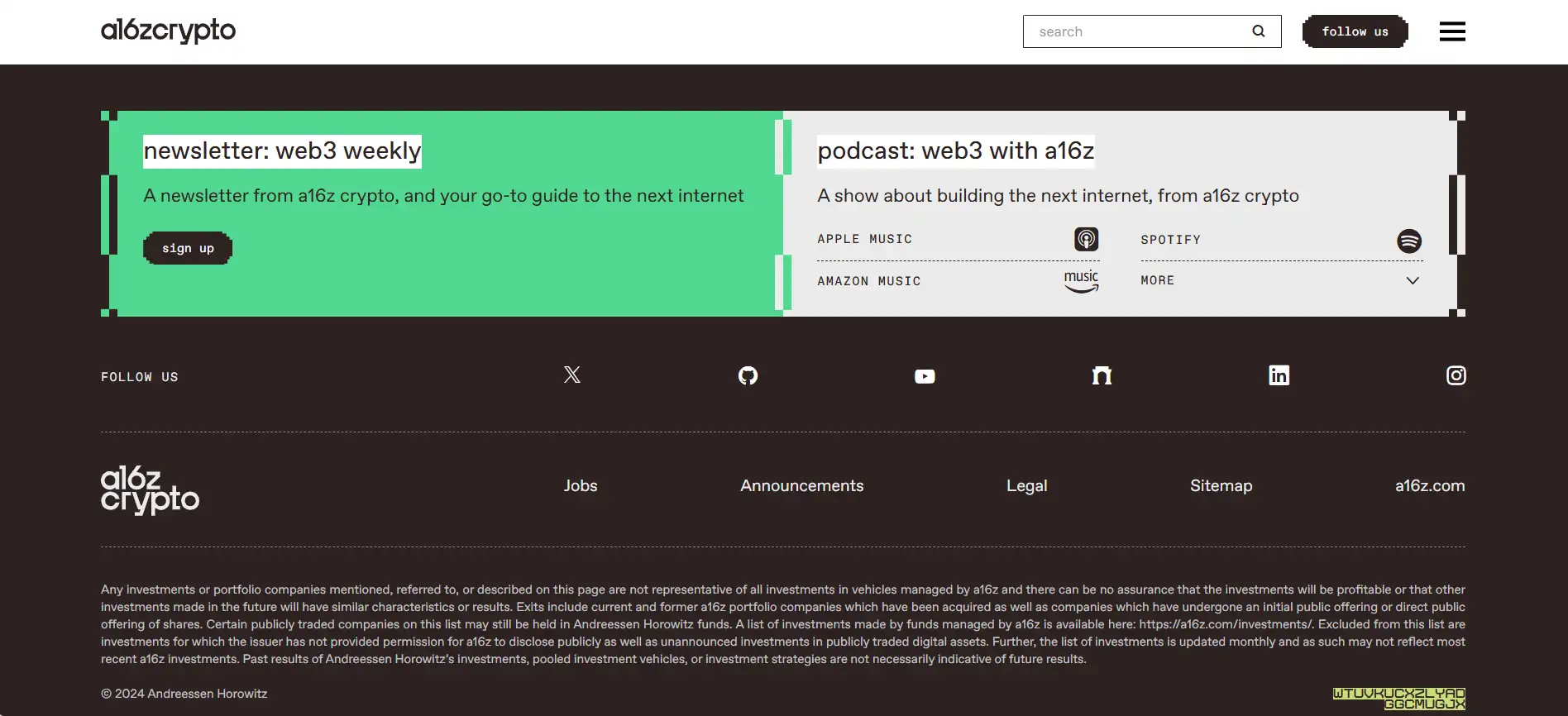The height and width of the screenshot is (716, 1568).
Task: Open the hamburger menu
Action: (1452, 31)
